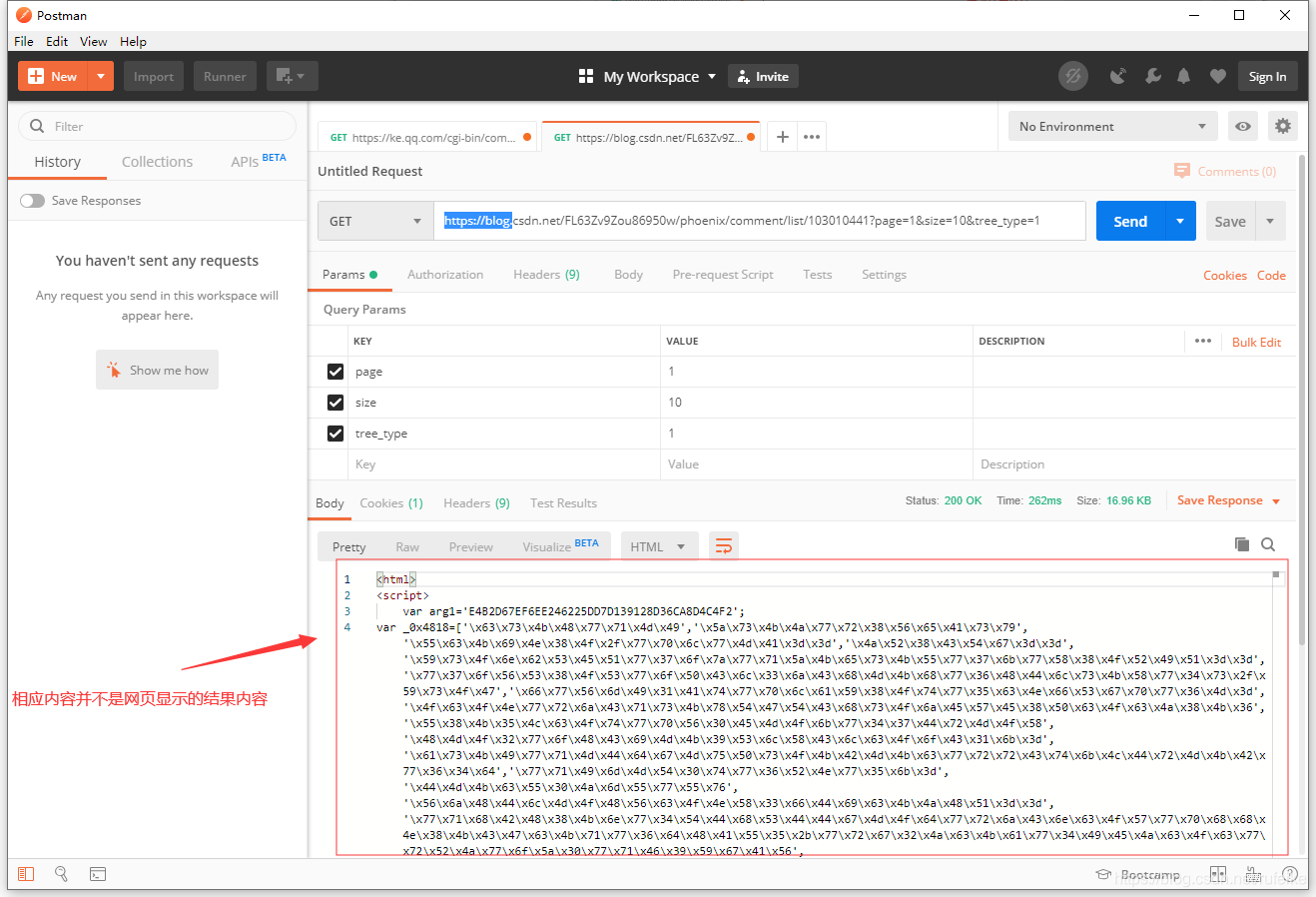This screenshot has height=897, width=1316.
Task: Open the Authorization tab
Action: pos(445,274)
